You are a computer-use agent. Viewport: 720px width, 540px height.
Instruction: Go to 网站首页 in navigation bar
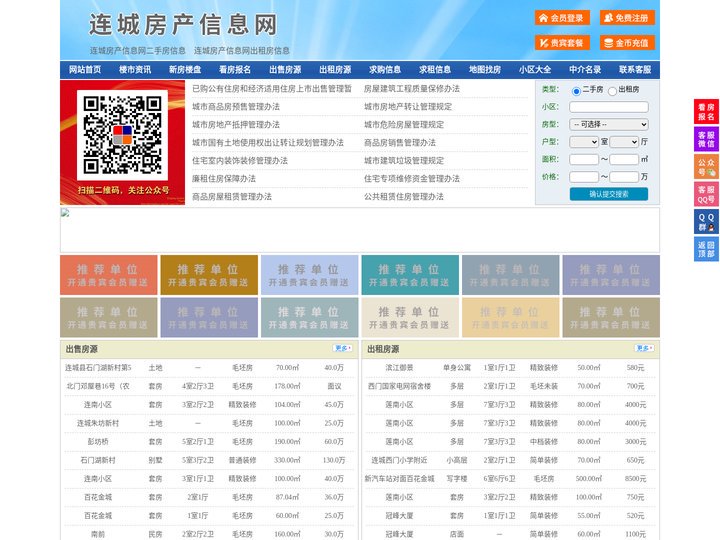(x=85, y=70)
